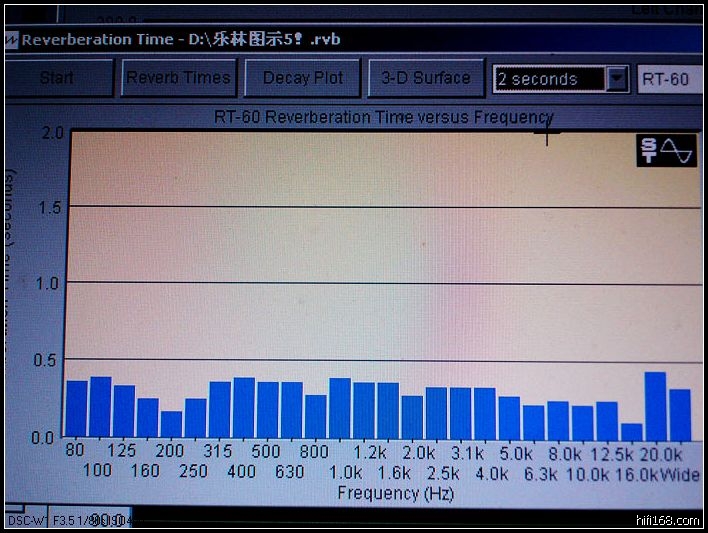Click the 400 Hz bar
This screenshot has width=708, height=533.
pos(244,407)
